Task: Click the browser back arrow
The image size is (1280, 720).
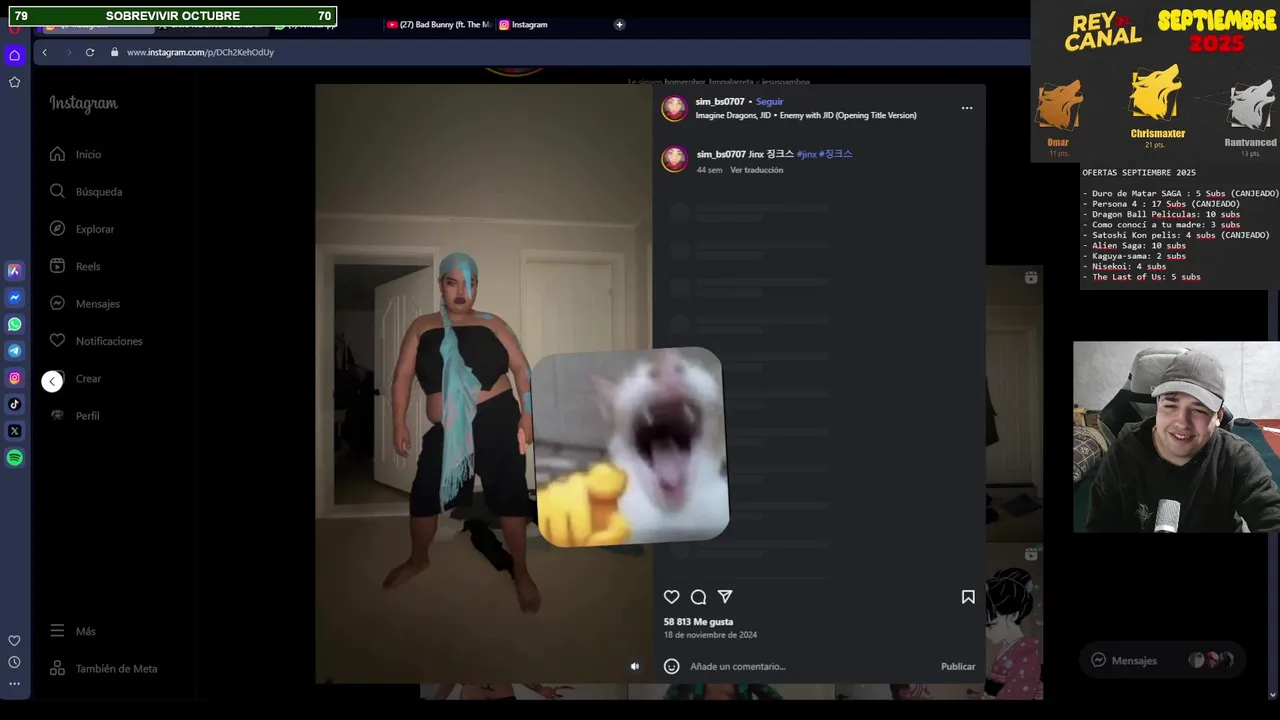Action: coord(44,52)
